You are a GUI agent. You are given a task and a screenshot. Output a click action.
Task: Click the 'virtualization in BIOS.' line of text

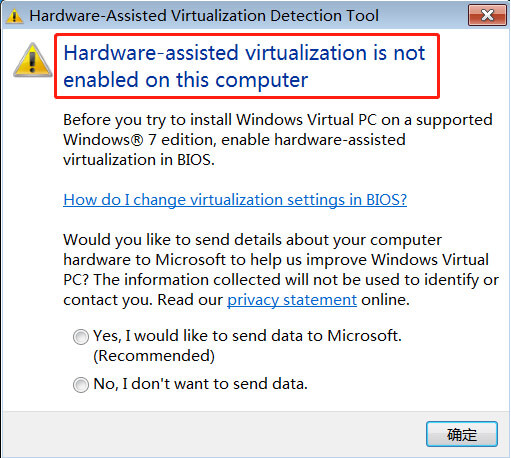click(x=139, y=160)
